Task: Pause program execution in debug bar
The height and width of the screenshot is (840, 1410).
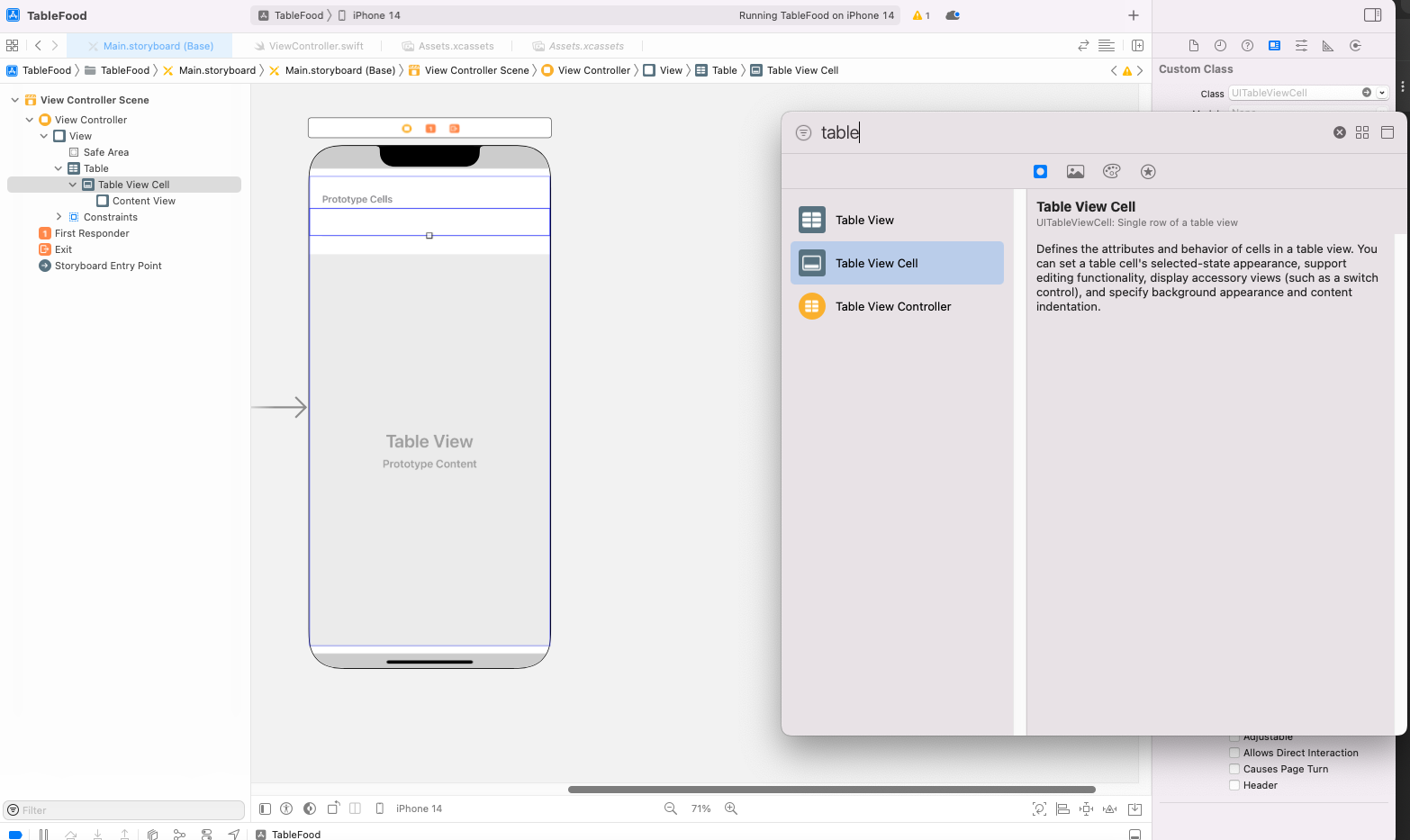Action: click(43, 835)
